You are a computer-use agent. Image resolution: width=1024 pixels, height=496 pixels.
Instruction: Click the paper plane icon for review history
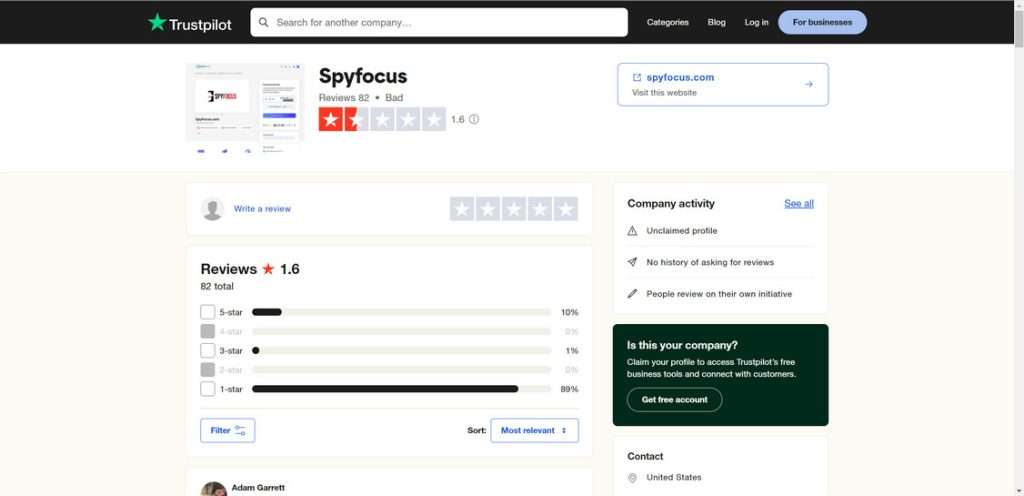632,262
